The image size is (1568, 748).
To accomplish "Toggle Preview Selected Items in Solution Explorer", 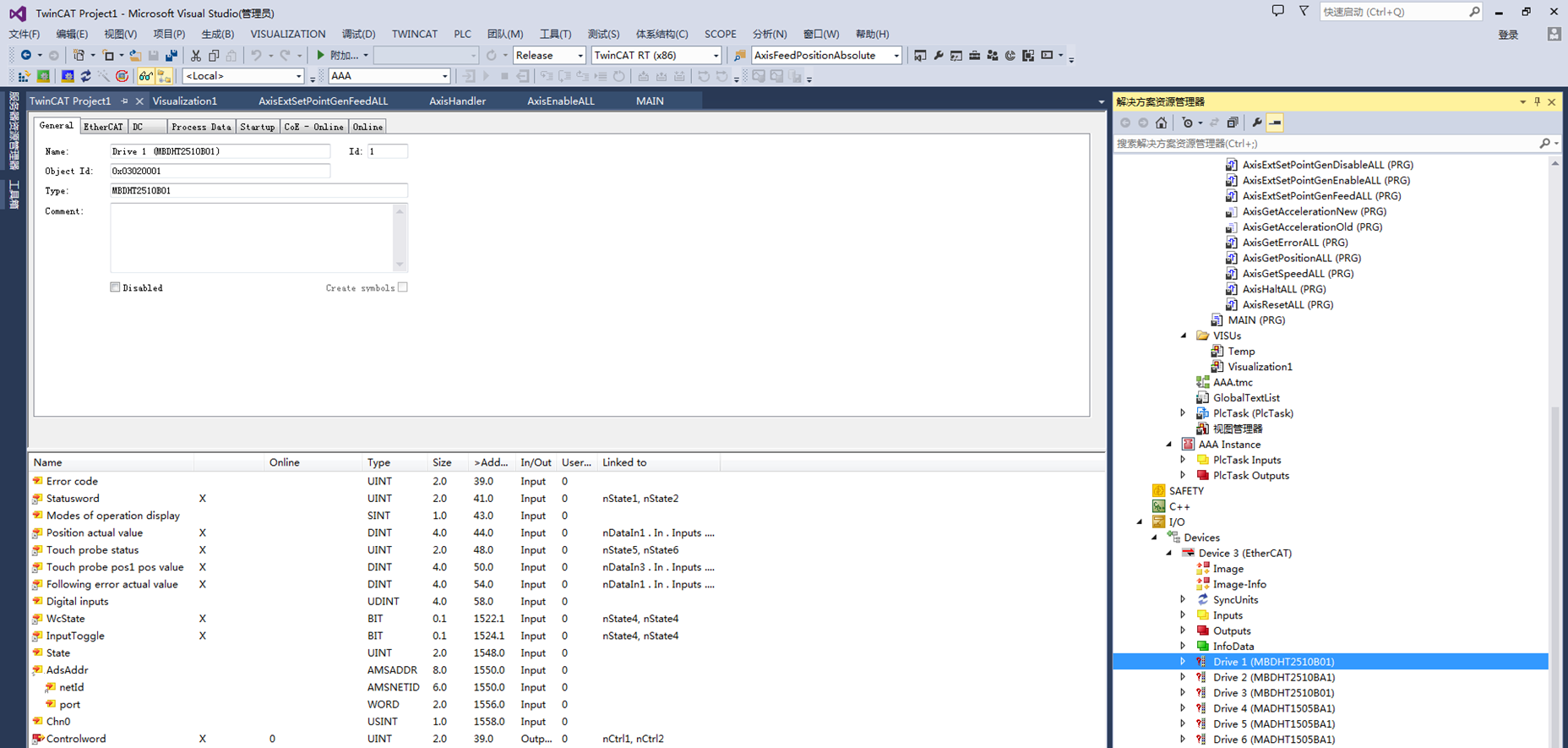I will tap(1275, 123).
